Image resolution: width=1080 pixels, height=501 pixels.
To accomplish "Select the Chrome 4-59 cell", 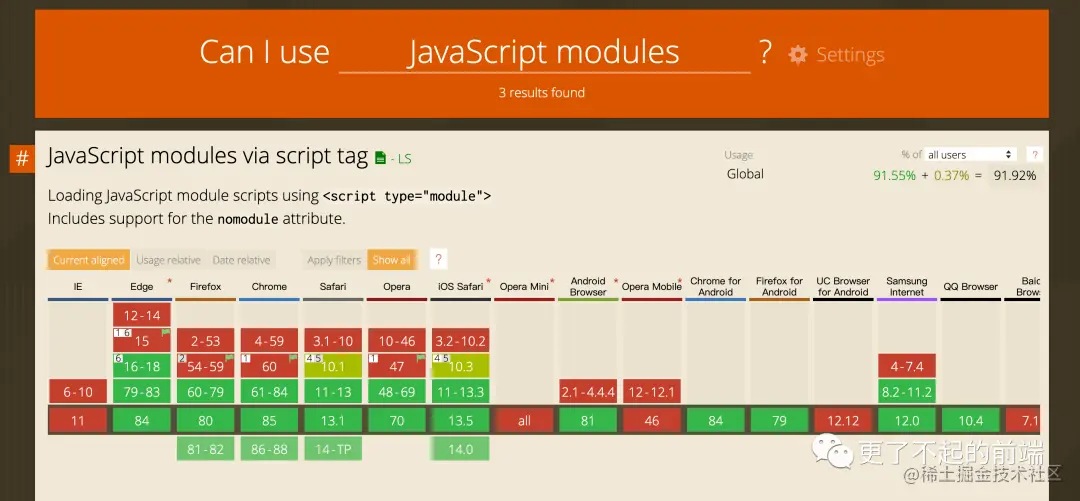I will (269, 340).
